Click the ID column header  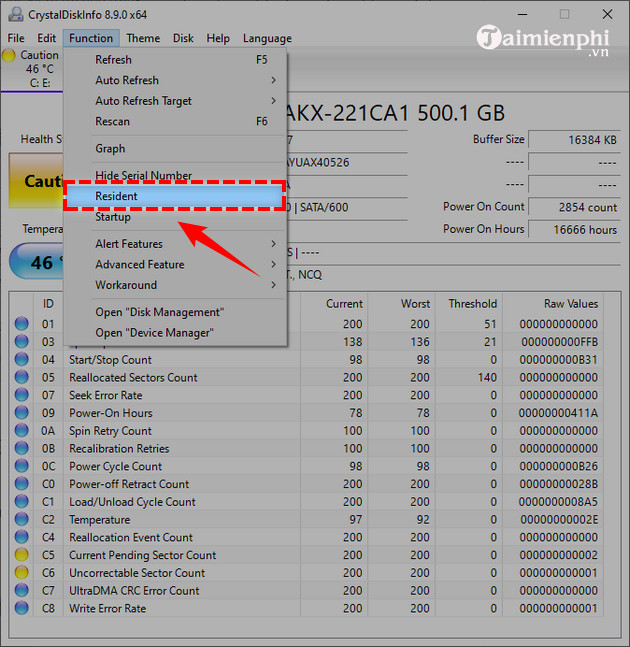tap(48, 304)
